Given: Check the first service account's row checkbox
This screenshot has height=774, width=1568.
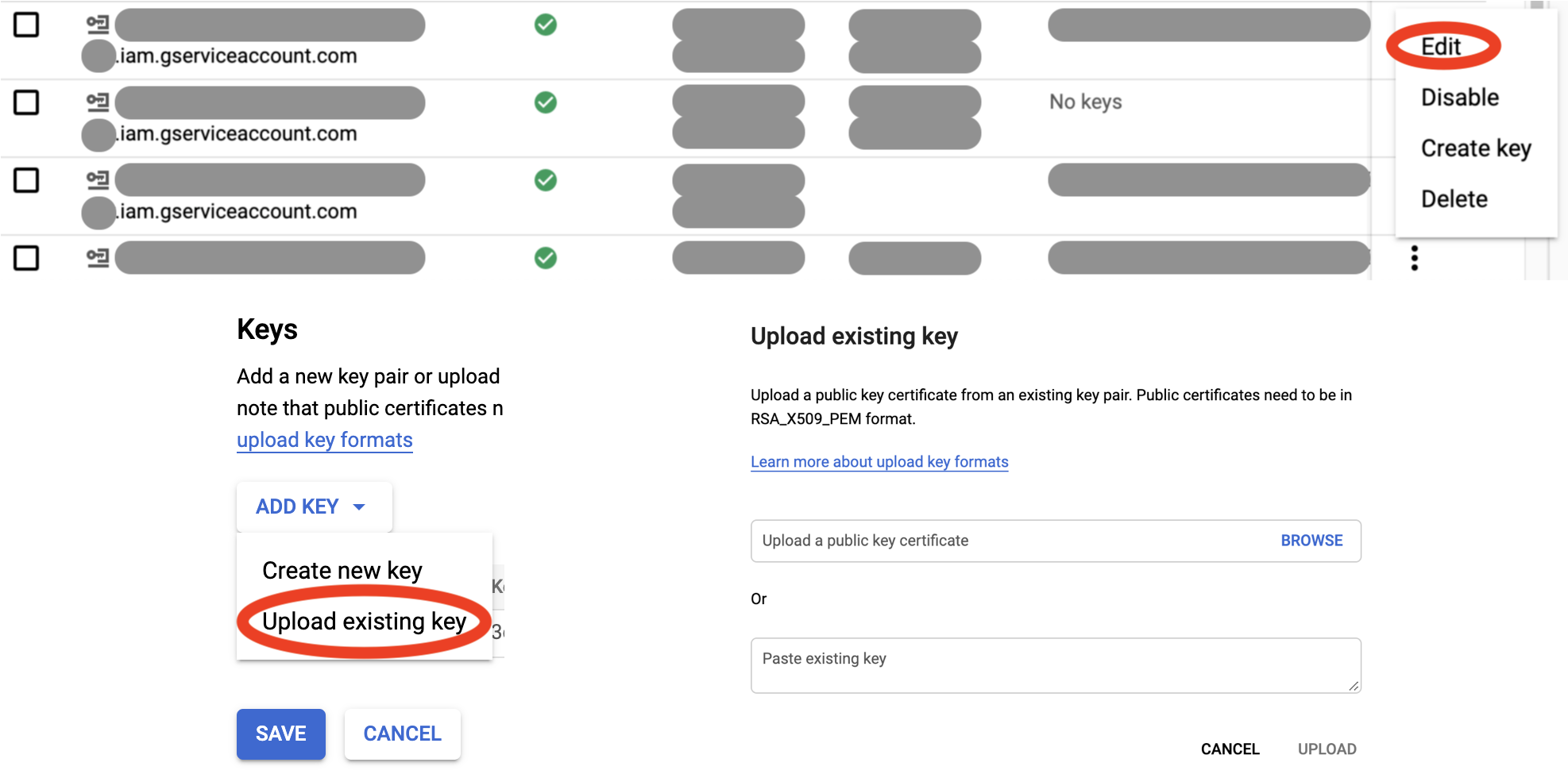Looking at the screenshot, I should 28,25.
